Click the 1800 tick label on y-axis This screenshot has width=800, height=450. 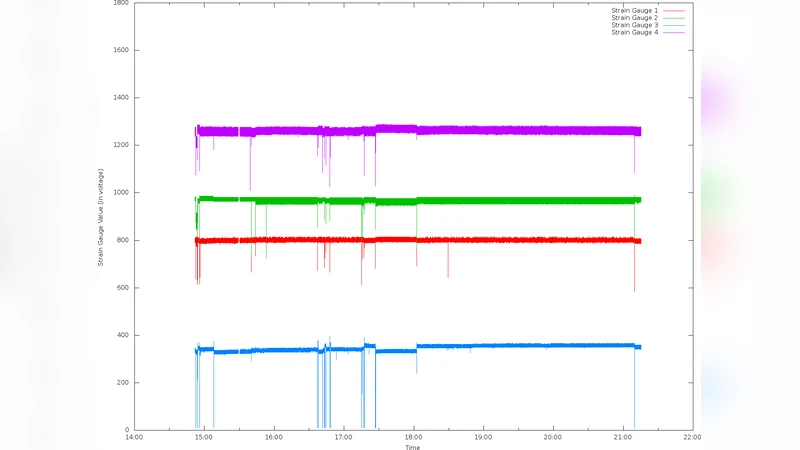pyautogui.click(x=119, y=3)
